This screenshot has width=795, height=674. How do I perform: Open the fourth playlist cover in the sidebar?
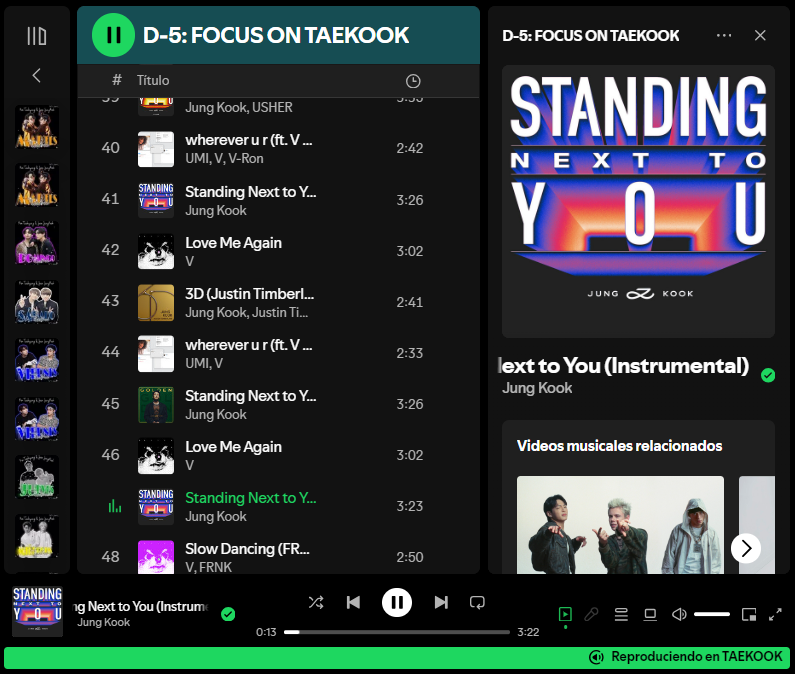click(37, 302)
